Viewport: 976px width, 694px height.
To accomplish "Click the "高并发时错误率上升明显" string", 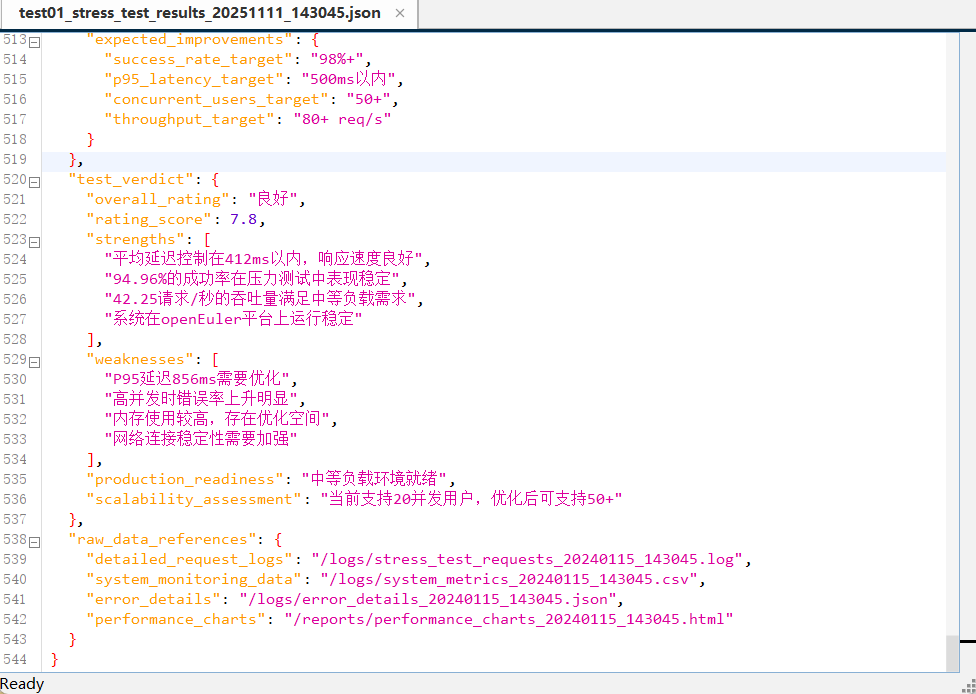I will [202, 400].
